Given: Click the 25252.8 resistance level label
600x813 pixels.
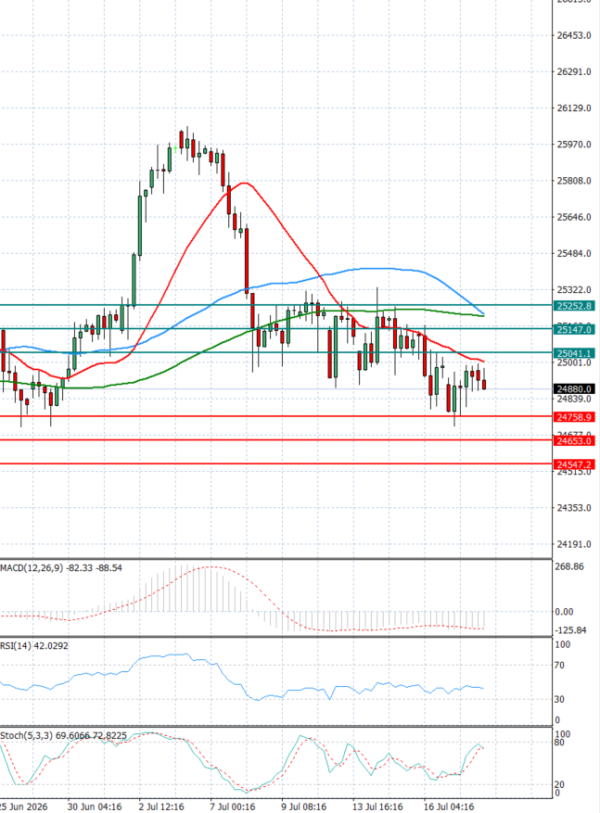Looking at the screenshot, I should [x=574, y=306].
